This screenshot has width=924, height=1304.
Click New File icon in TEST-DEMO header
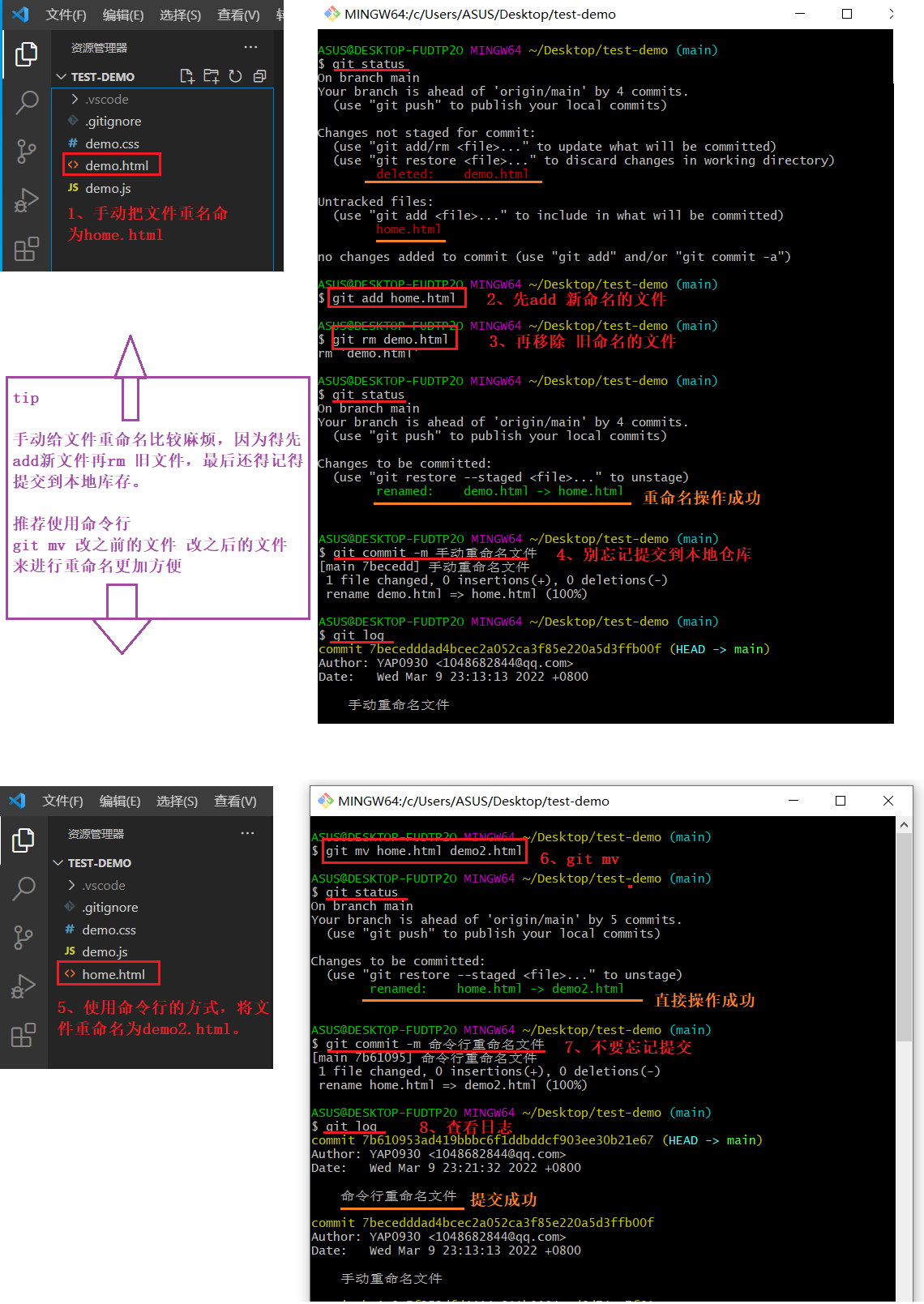pyautogui.click(x=187, y=76)
